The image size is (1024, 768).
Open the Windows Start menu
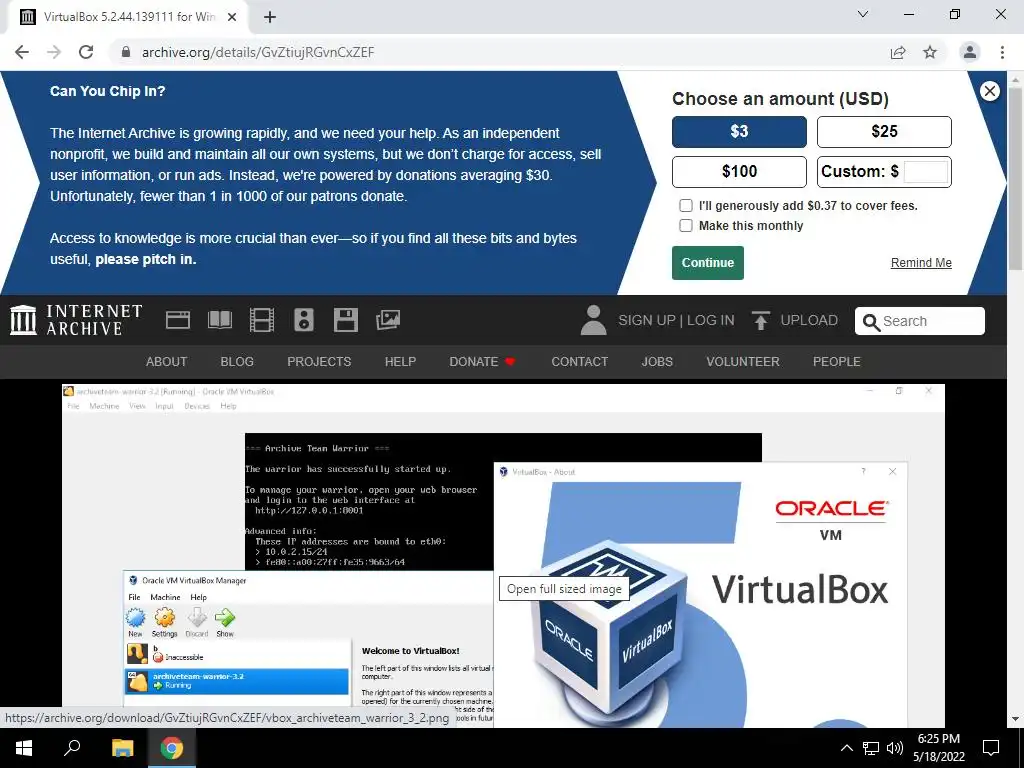pos(24,748)
